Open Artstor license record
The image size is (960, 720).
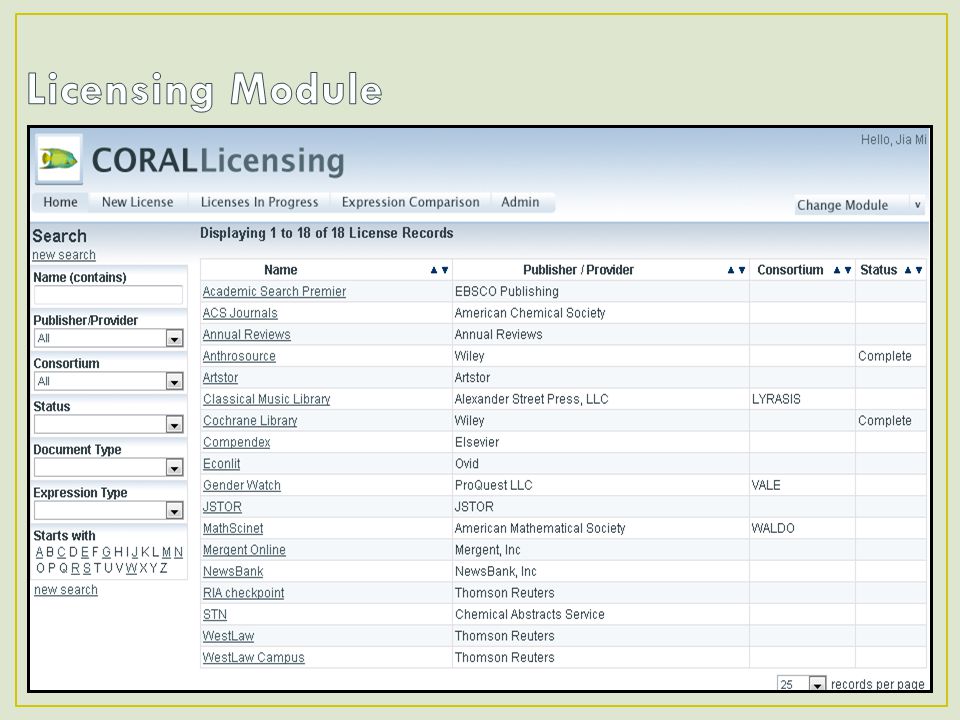(220, 377)
